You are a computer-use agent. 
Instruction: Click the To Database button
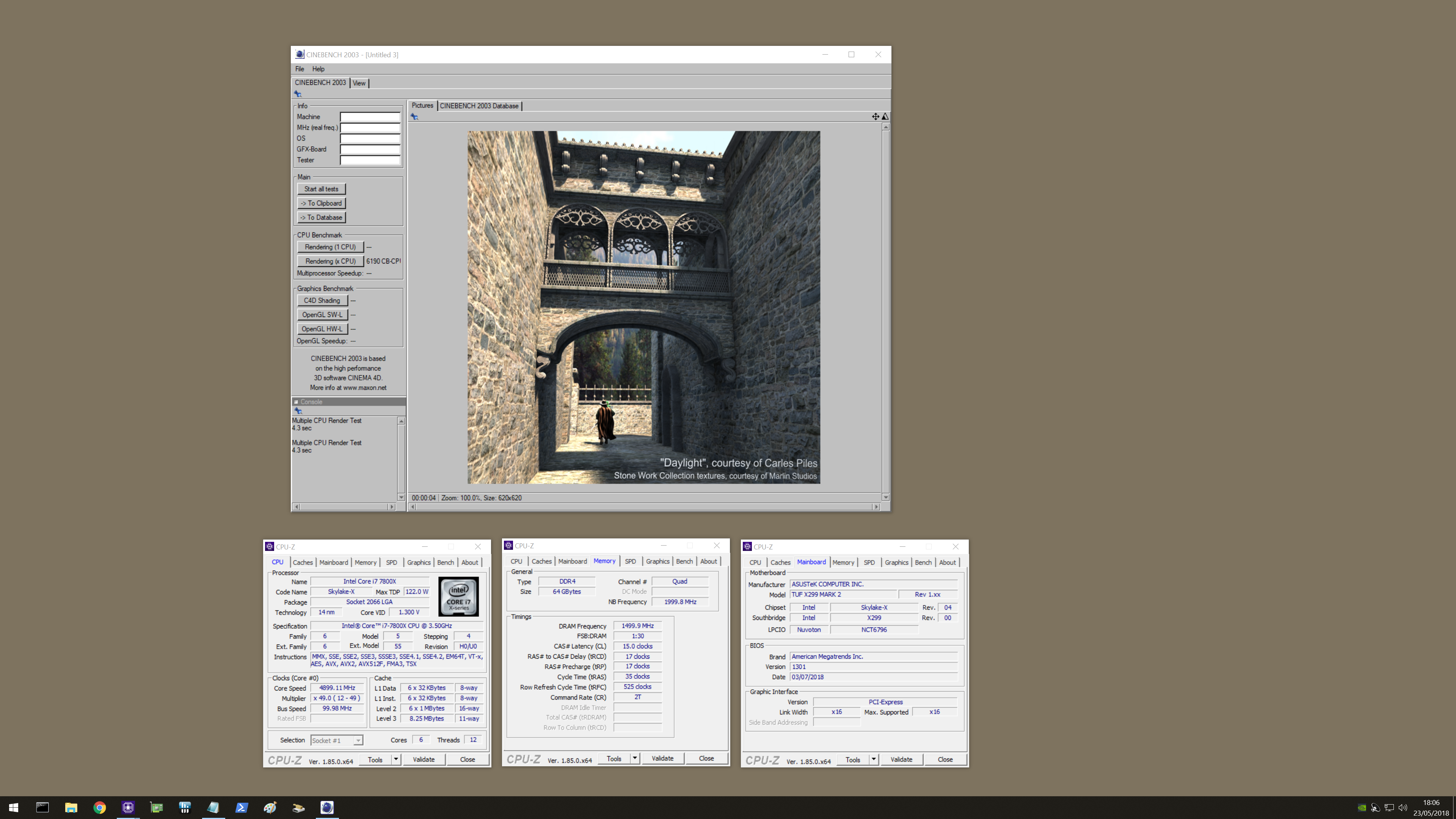(321, 217)
